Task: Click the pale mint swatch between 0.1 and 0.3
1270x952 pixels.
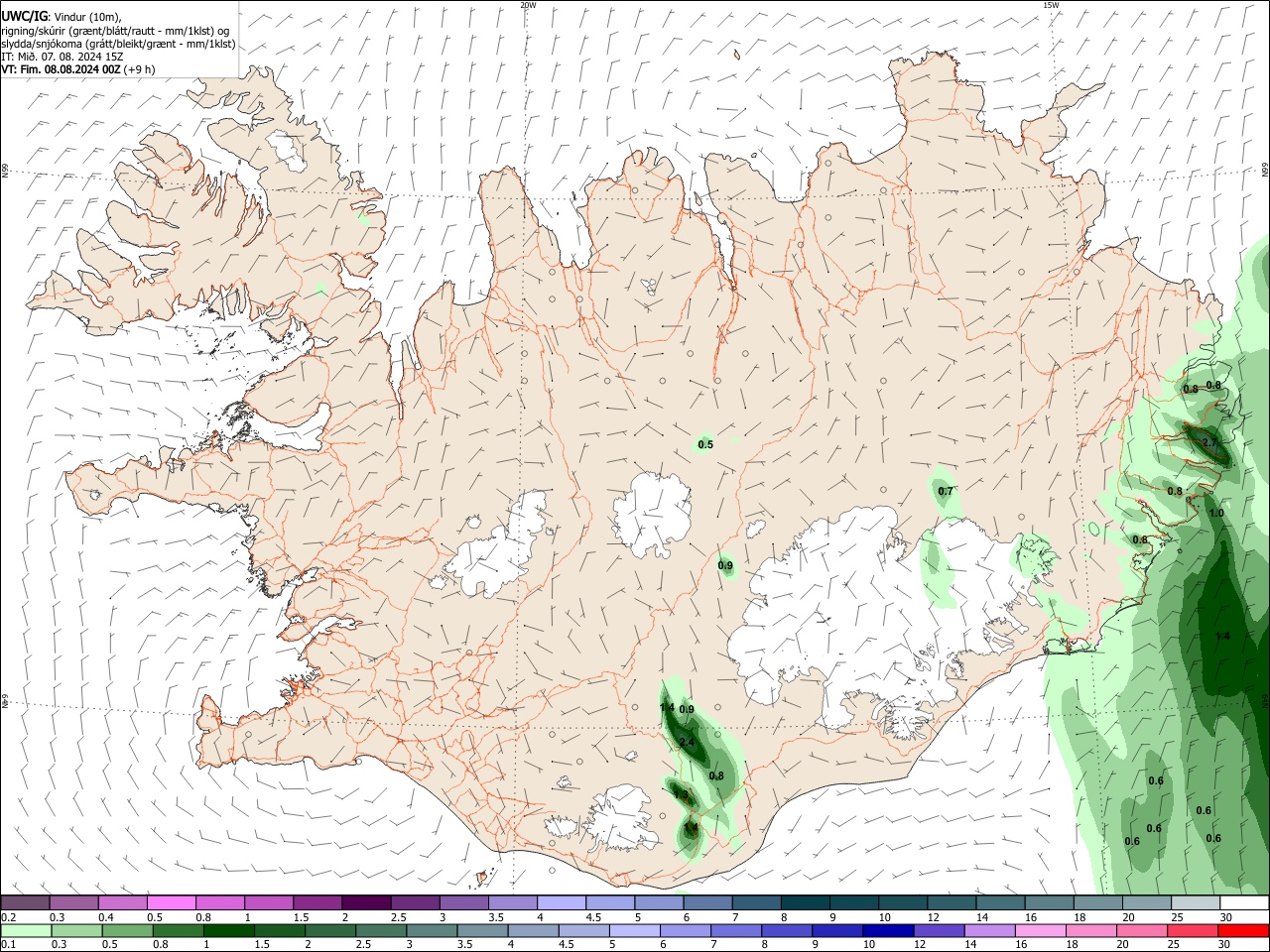Action: pos(25,931)
